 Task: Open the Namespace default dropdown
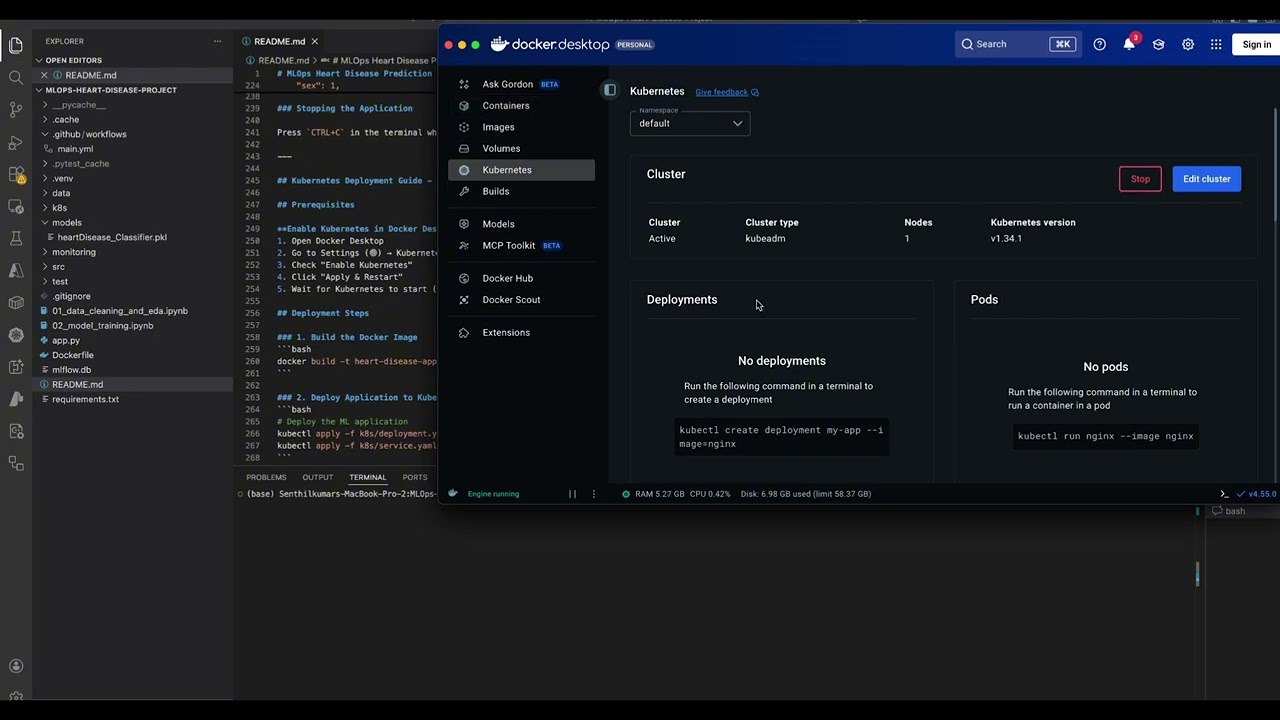690,123
